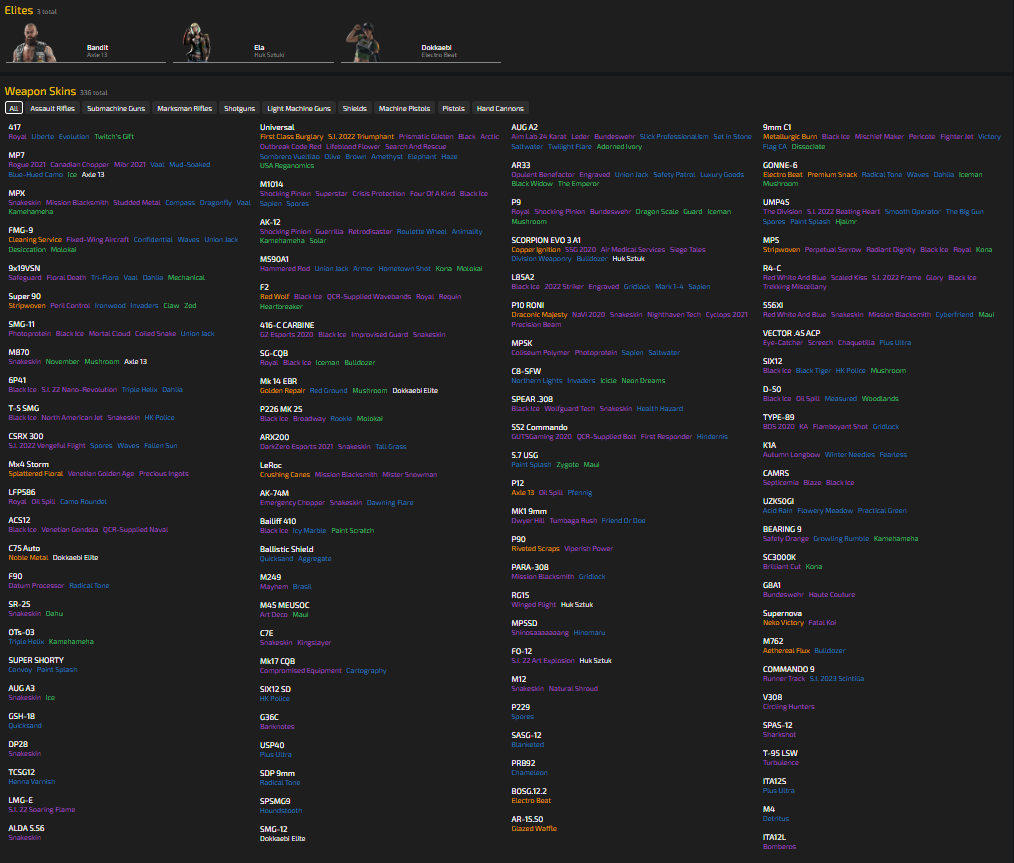
Task: Click the Twitch's Gift skin under 417
Action: click(x=114, y=137)
